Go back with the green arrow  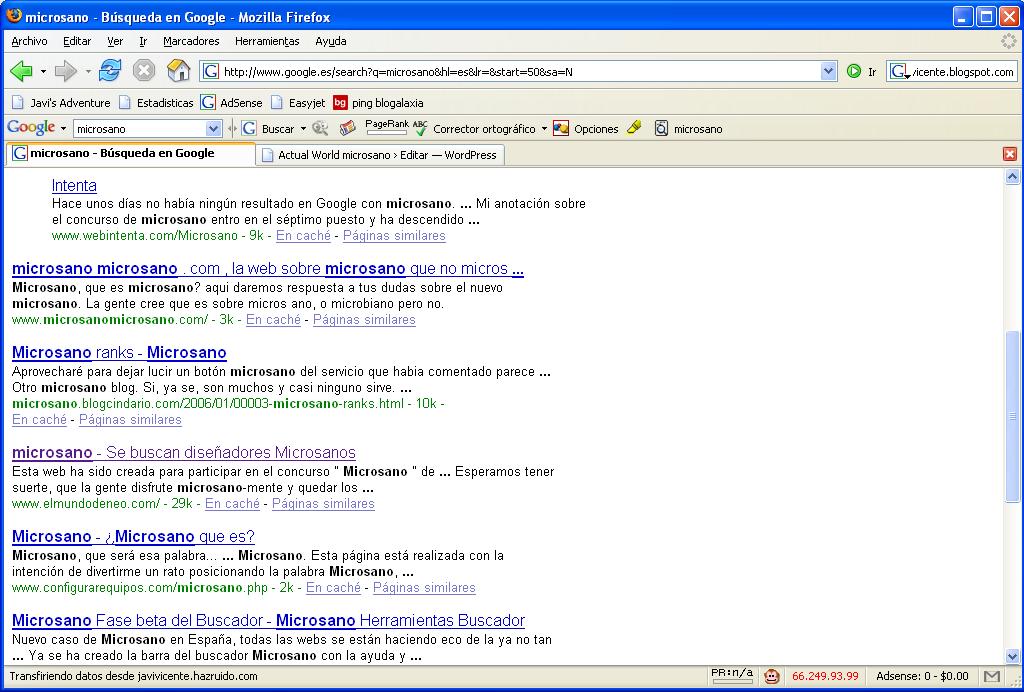point(21,71)
